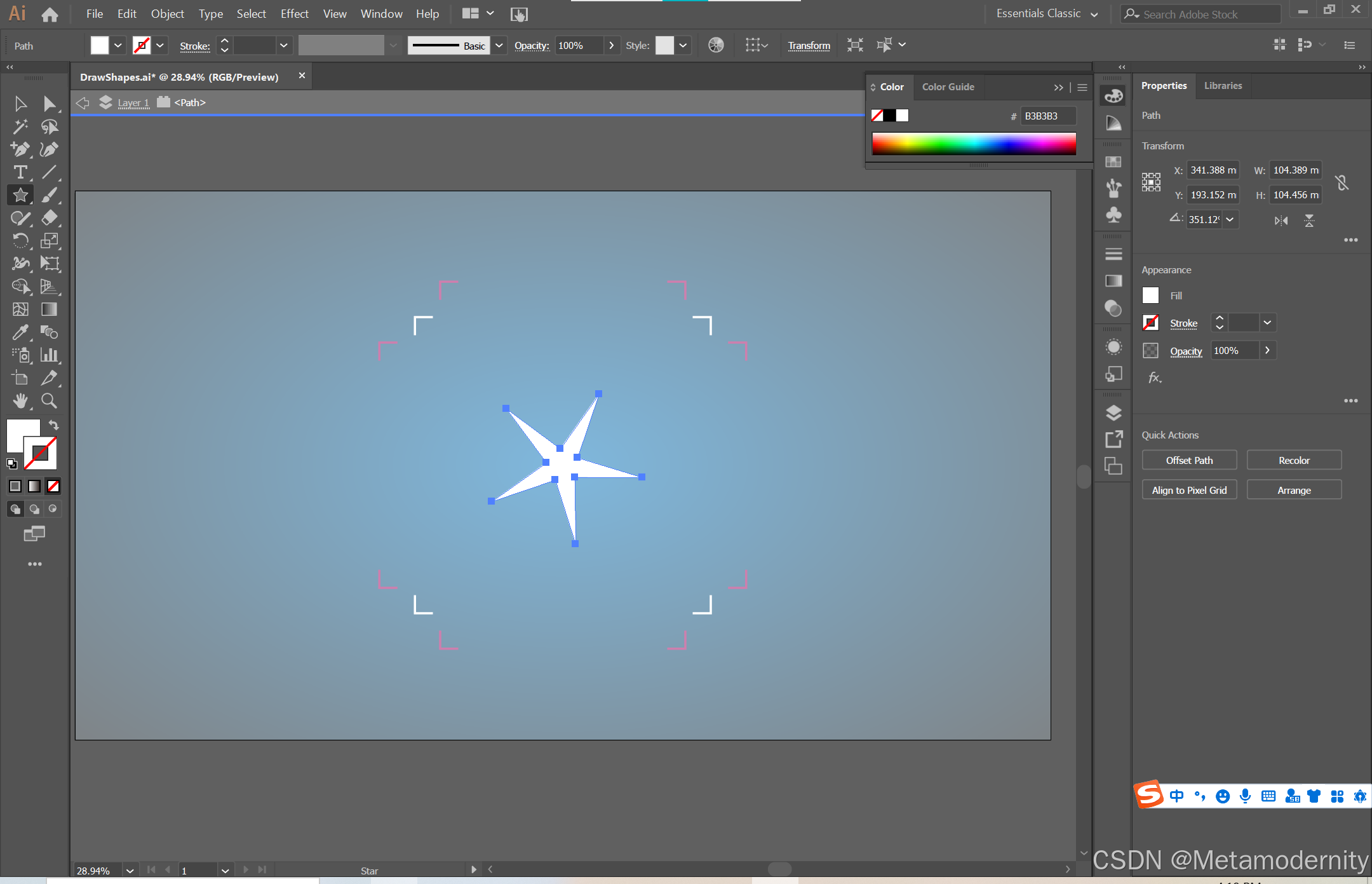Image resolution: width=1372 pixels, height=884 pixels.
Task: Select the Type tool
Action: (x=20, y=172)
